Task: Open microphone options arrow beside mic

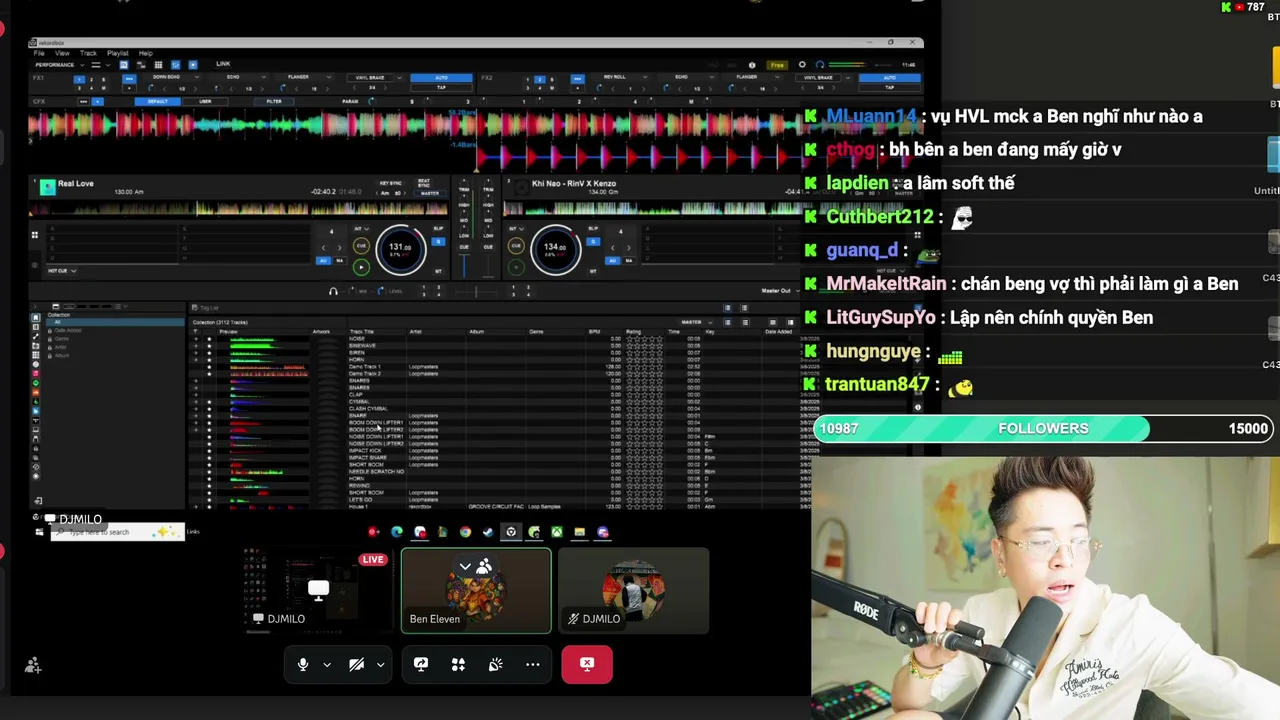Action: pyautogui.click(x=326, y=664)
